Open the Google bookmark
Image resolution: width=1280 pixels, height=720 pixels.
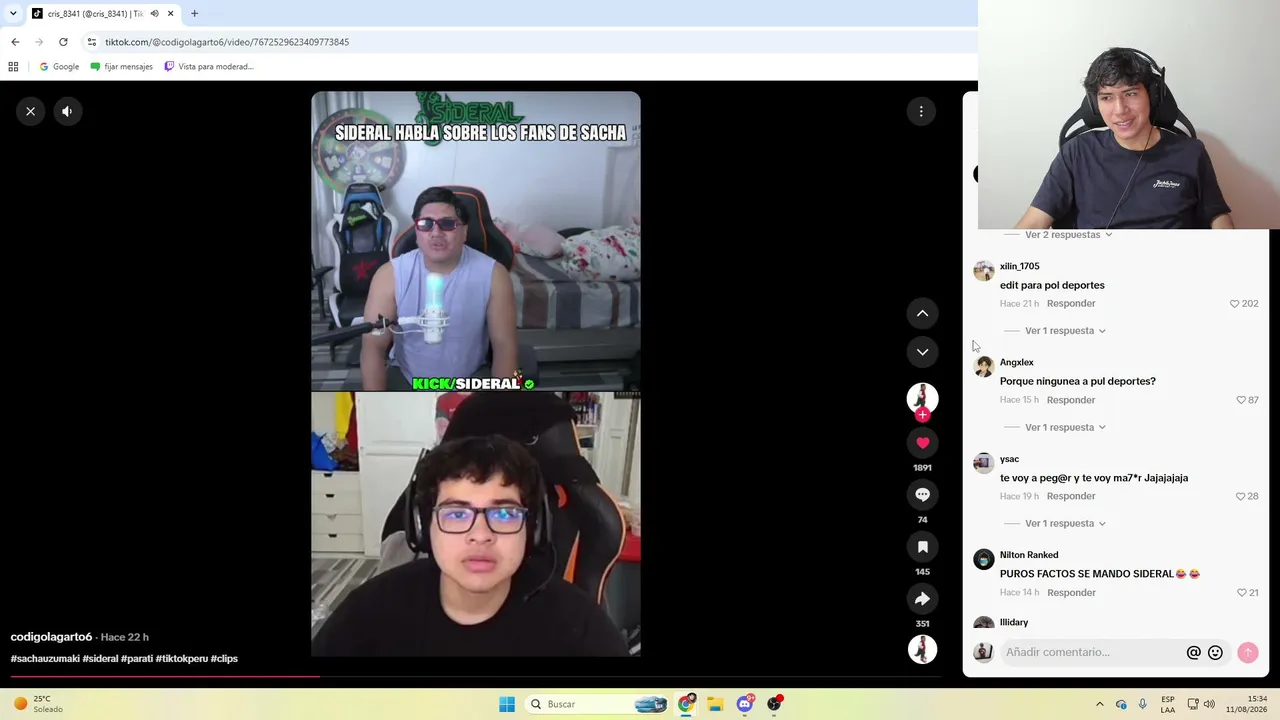coord(59,67)
